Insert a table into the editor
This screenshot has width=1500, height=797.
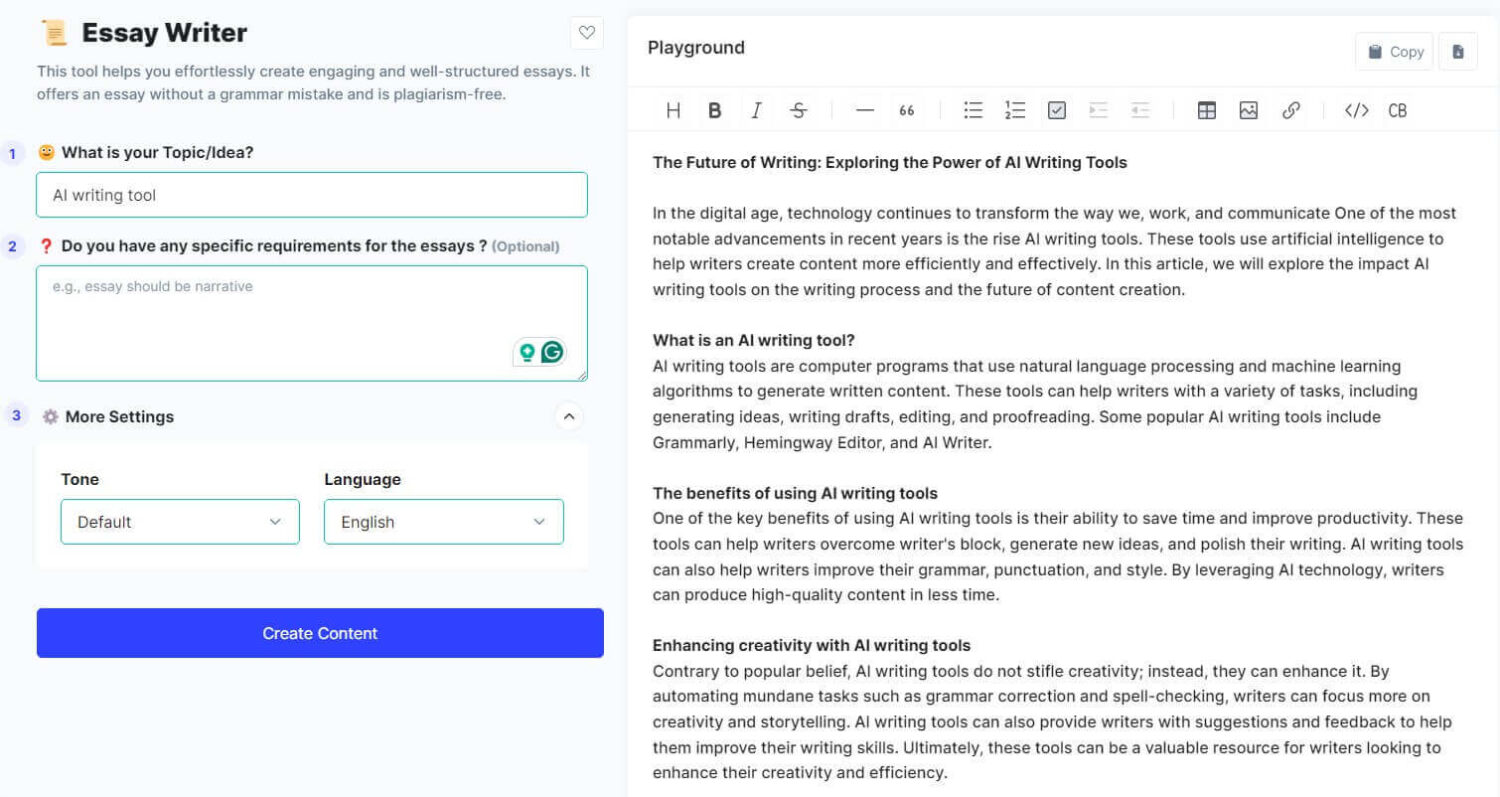[1207, 111]
